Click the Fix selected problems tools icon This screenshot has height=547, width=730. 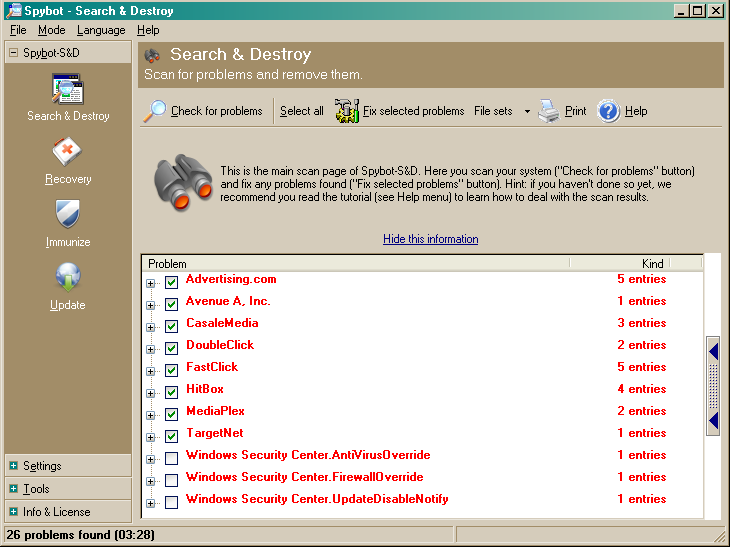347,111
